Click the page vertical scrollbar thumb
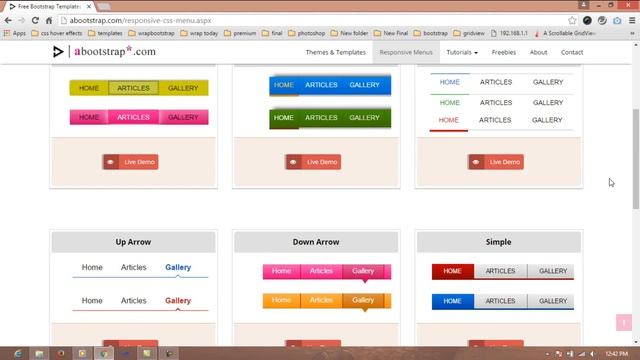 click(636, 159)
